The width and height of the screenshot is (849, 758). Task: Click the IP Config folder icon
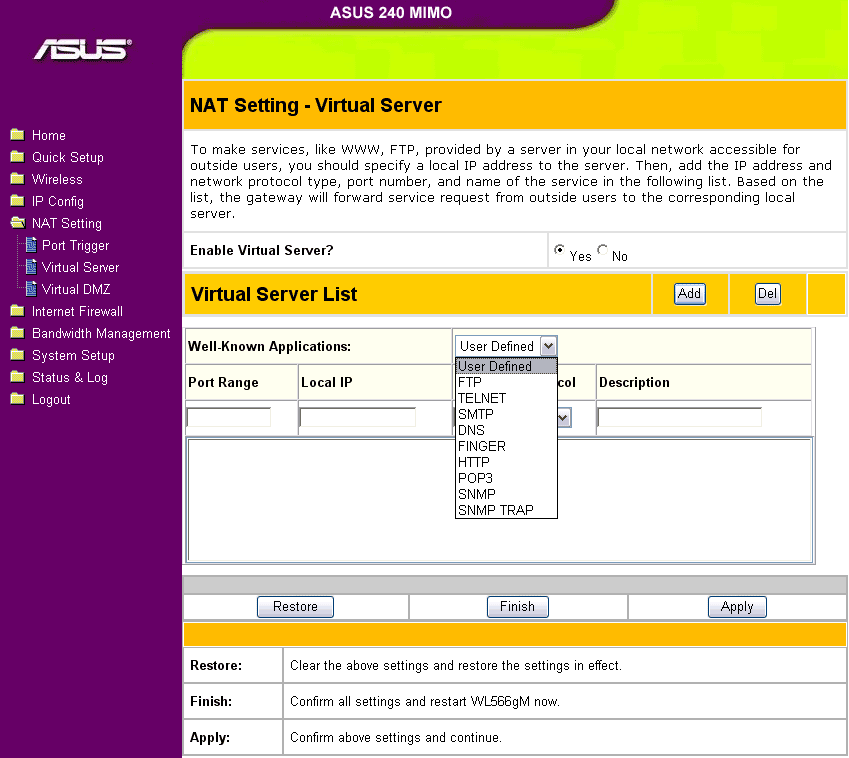[17, 201]
